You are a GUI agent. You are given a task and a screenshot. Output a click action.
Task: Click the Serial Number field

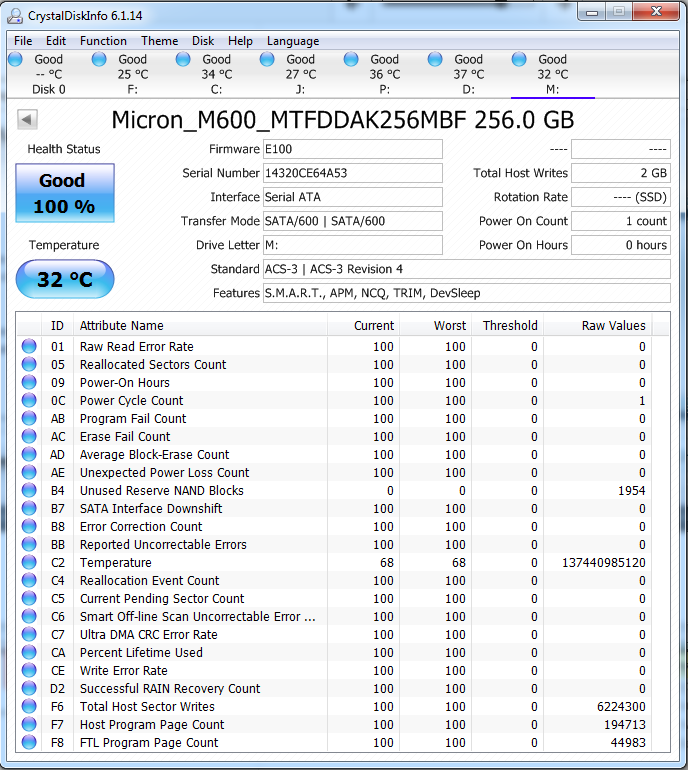click(352, 173)
